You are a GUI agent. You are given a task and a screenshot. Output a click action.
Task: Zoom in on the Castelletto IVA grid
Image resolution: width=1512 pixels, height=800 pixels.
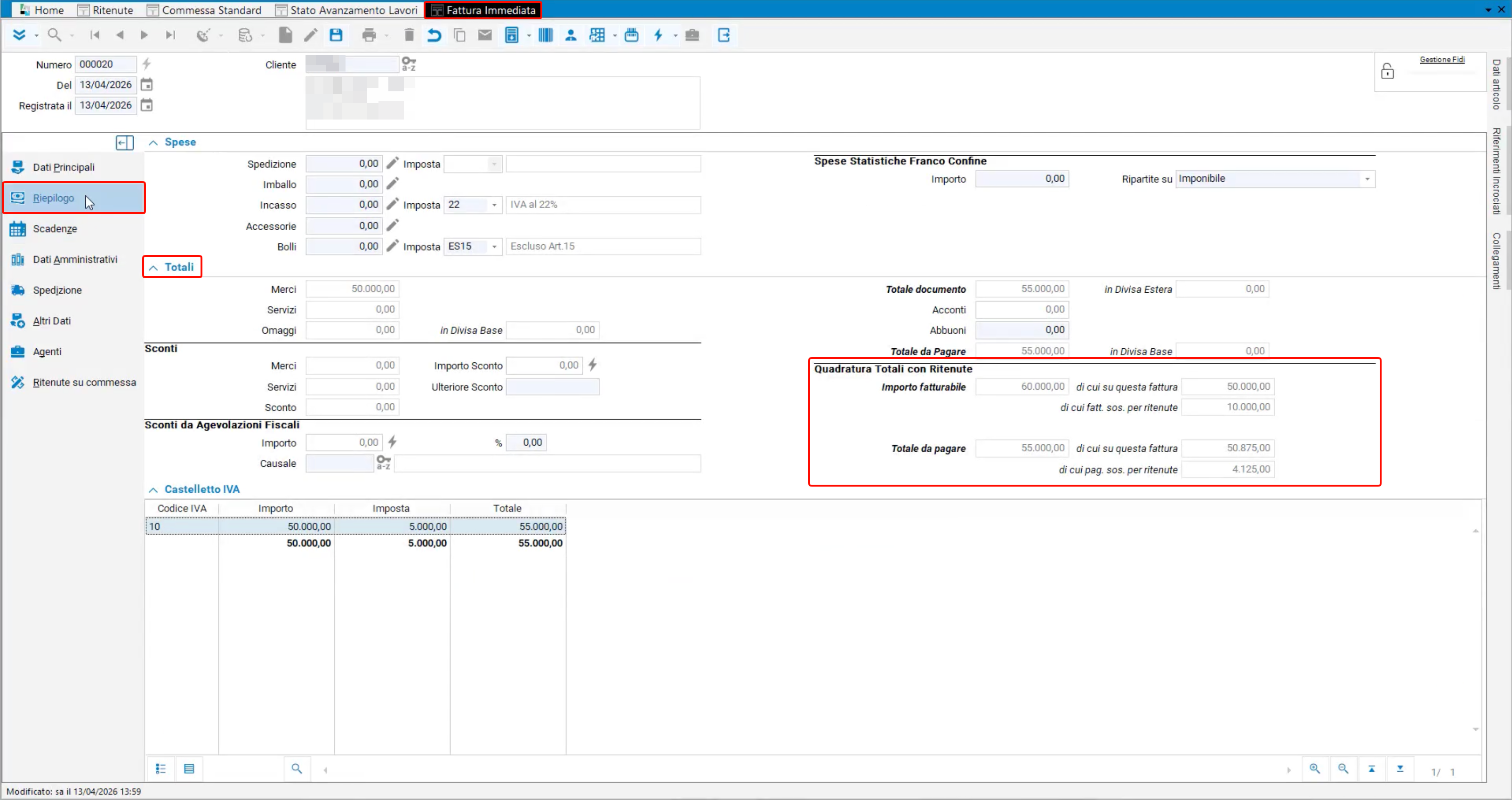point(1315,769)
